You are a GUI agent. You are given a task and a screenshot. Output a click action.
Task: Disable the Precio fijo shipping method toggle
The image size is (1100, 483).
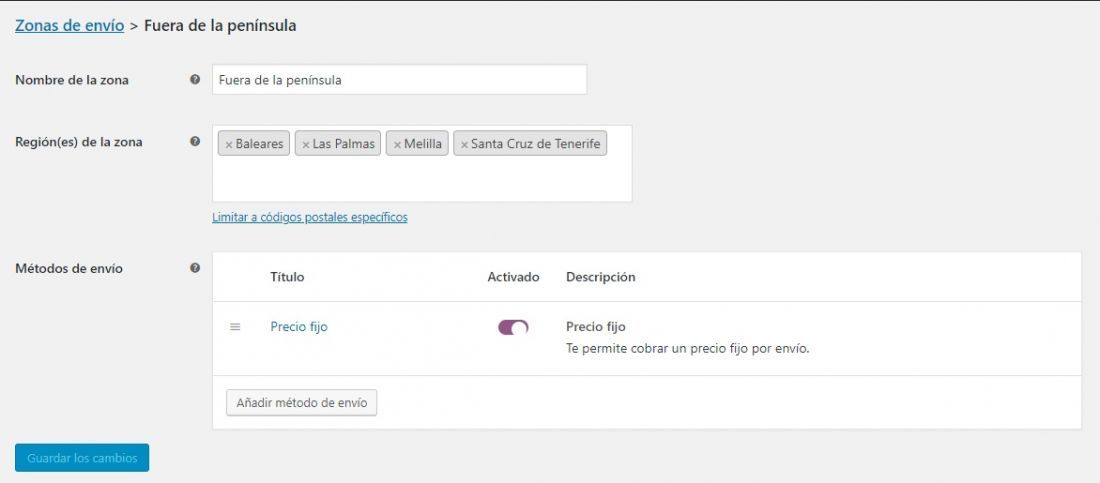[x=513, y=327]
